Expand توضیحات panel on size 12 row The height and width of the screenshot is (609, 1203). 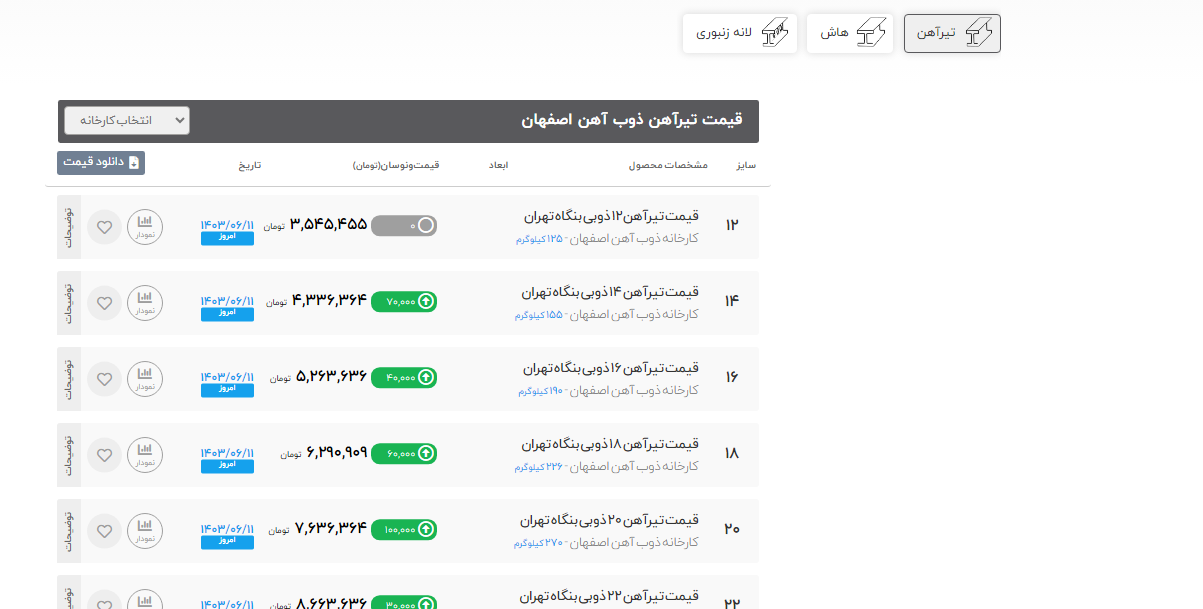coord(69,227)
